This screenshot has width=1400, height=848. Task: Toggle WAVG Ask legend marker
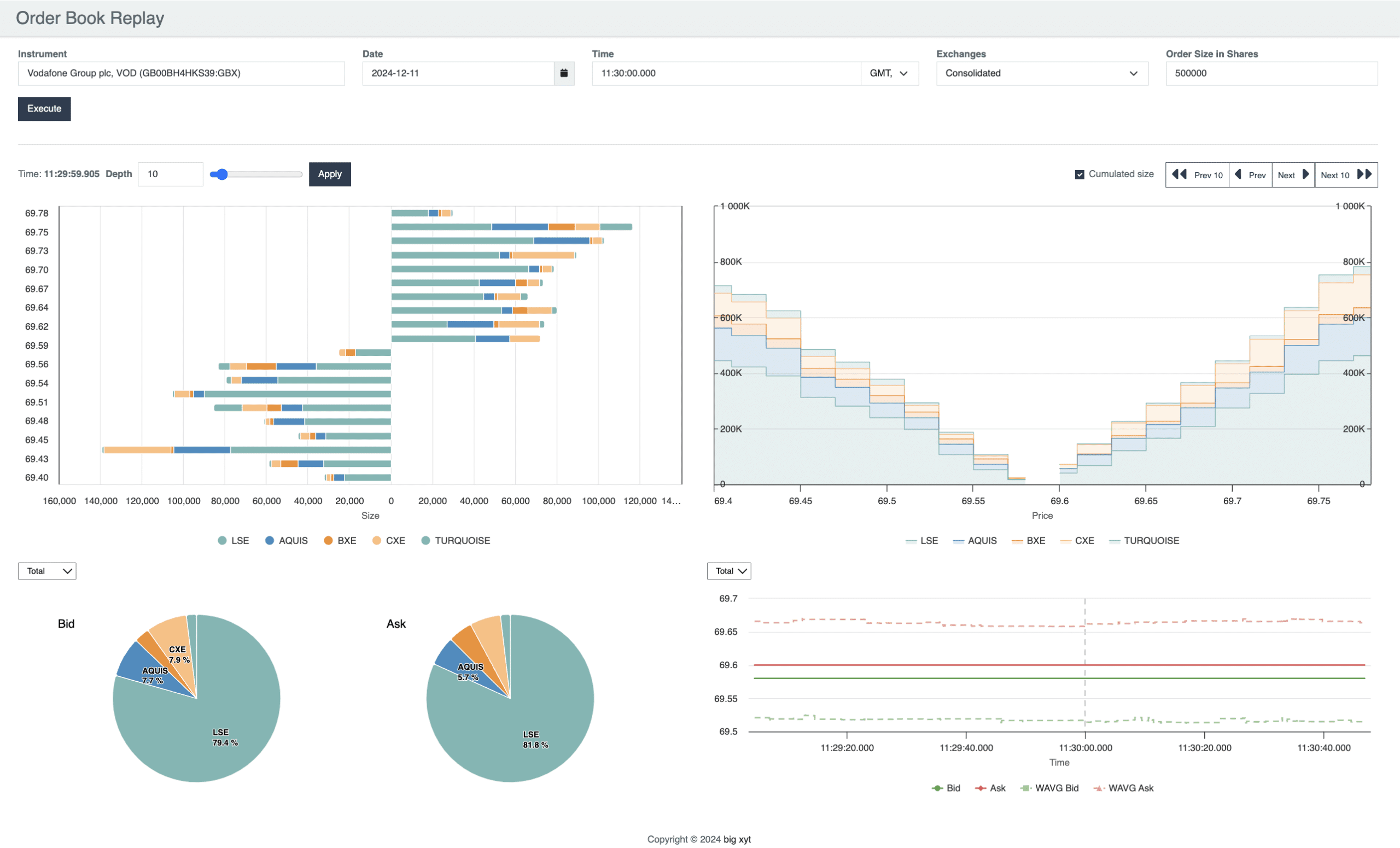click(1098, 788)
